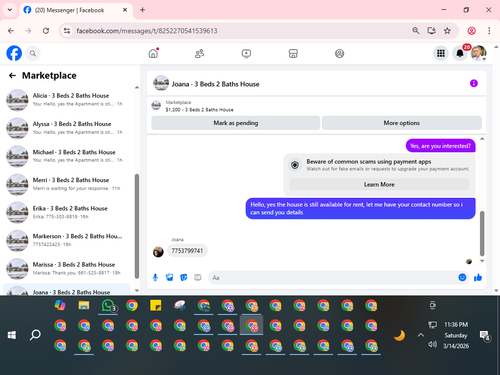Send a thumbs-up like
Viewport: 500px width, 375px height.
478,277
